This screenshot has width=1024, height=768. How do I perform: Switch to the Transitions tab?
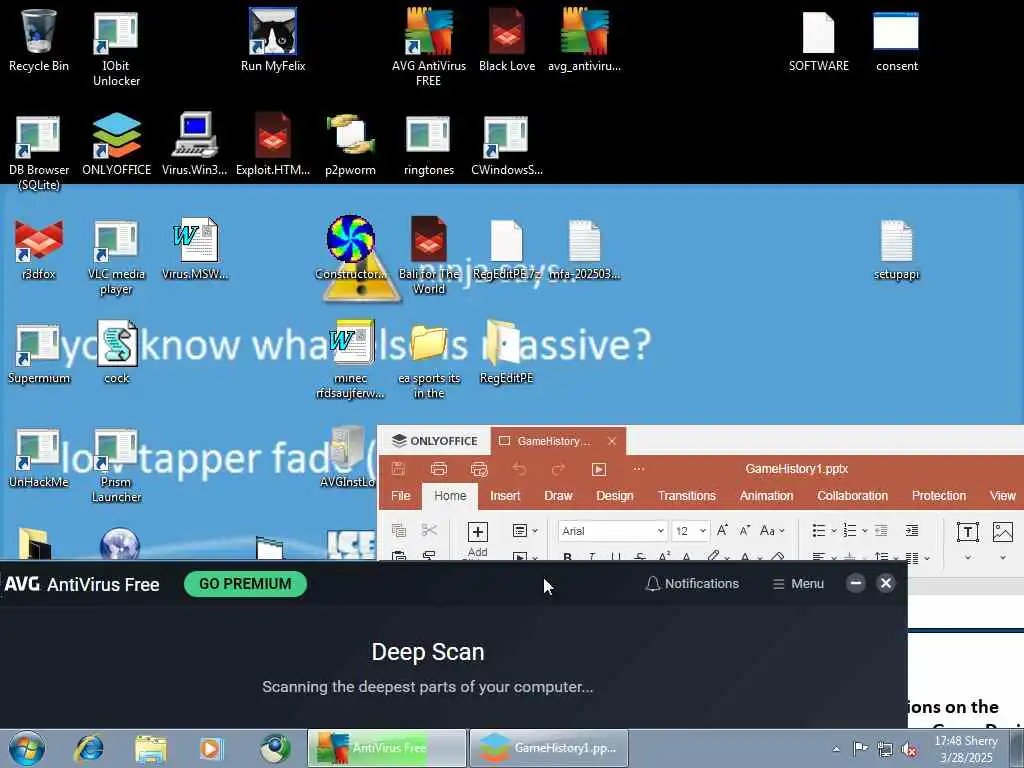coord(686,496)
